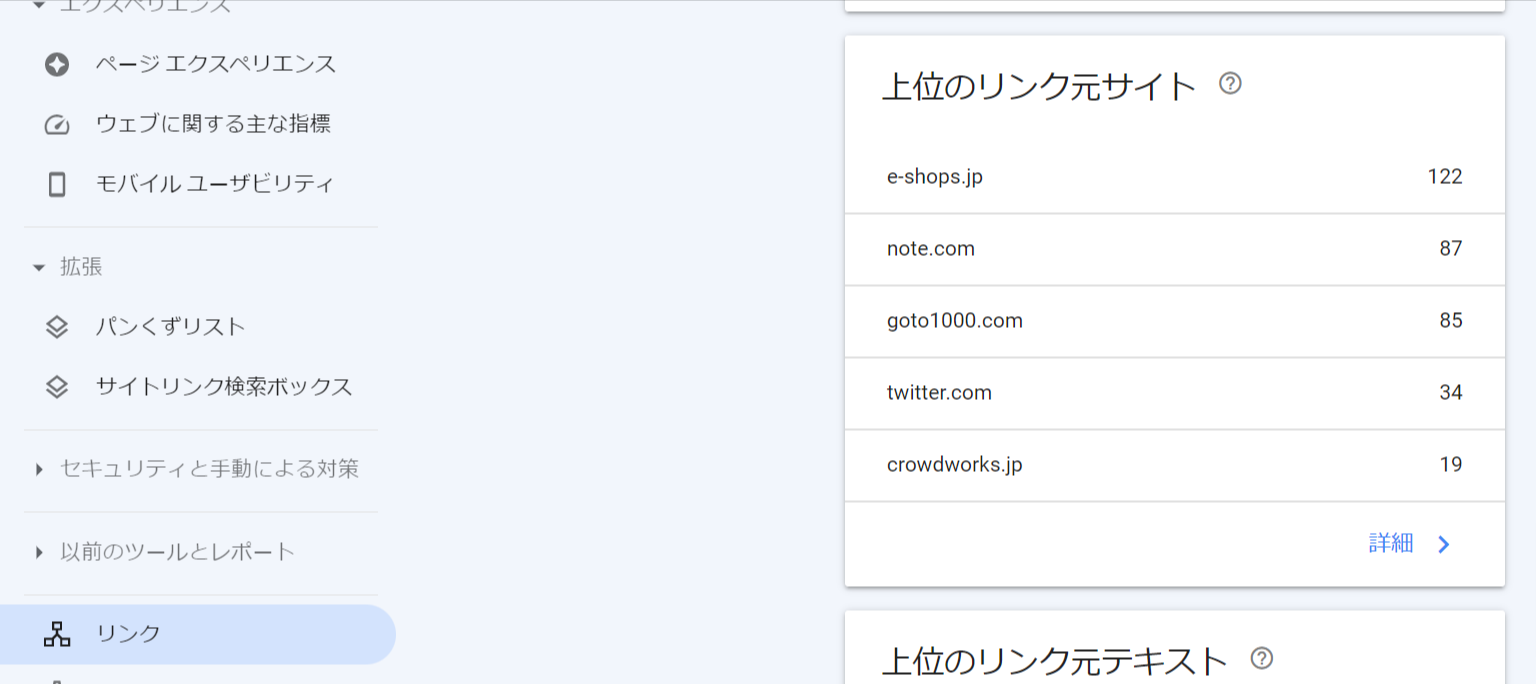Click the link count 19
This screenshot has width=1536, height=684.
coord(1451,465)
